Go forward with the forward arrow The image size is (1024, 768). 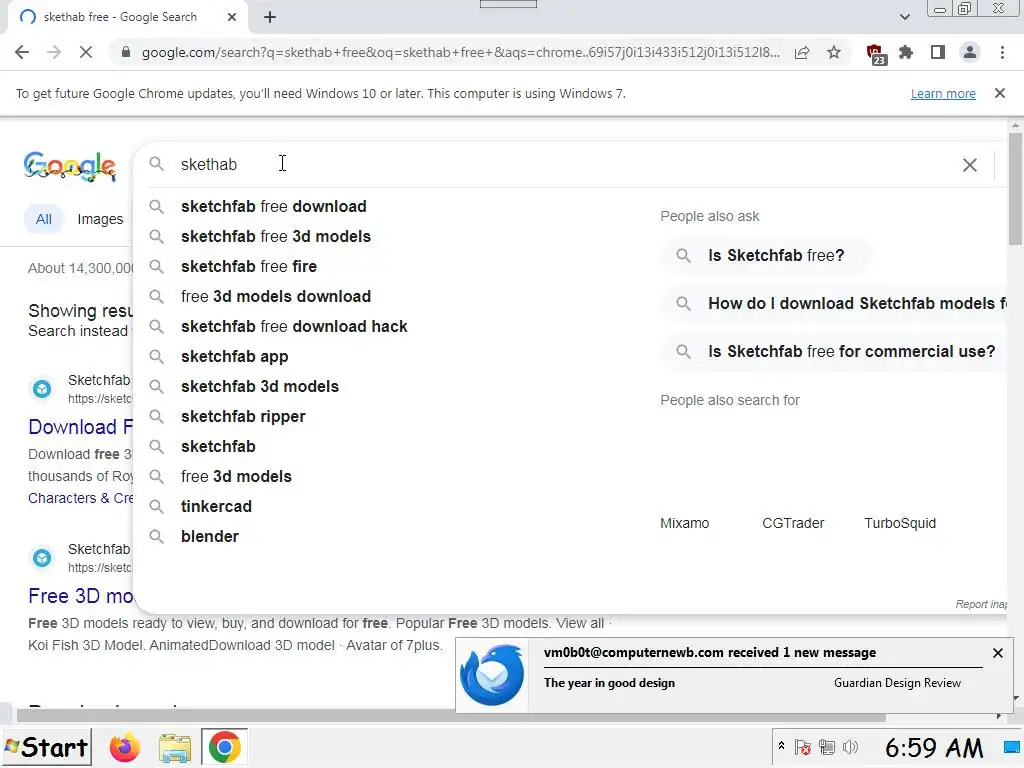pos(54,52)
